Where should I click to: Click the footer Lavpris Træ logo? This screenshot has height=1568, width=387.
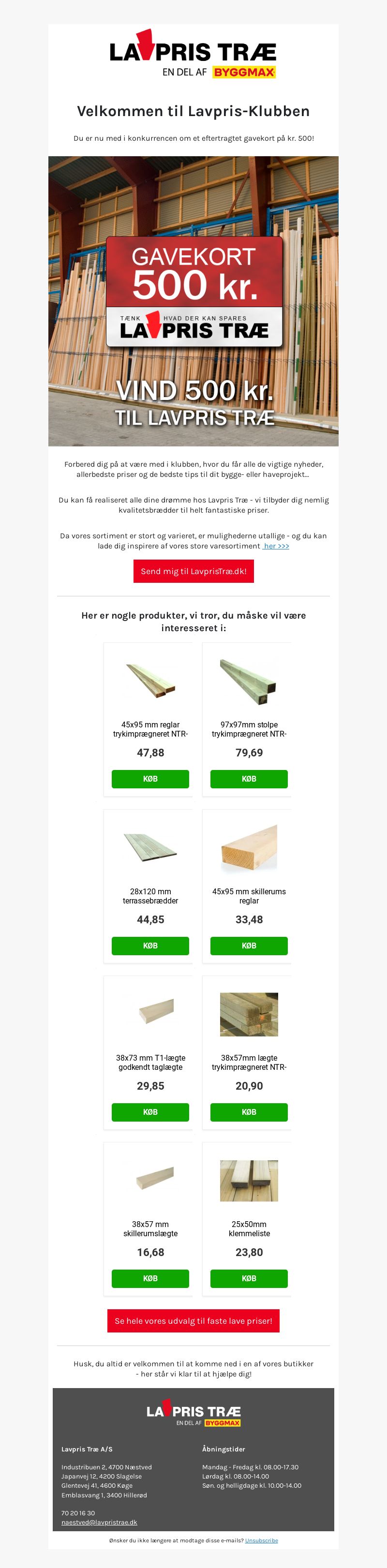193,1415
